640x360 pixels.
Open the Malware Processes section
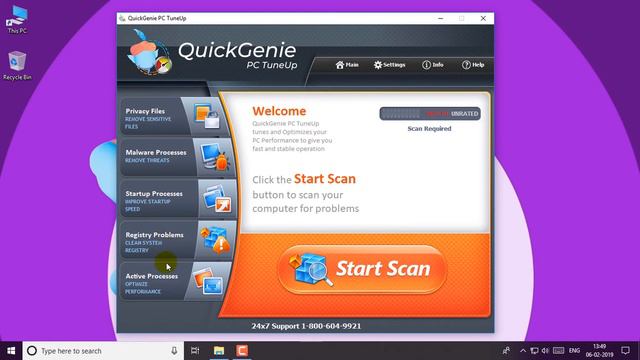click(178, 157)
